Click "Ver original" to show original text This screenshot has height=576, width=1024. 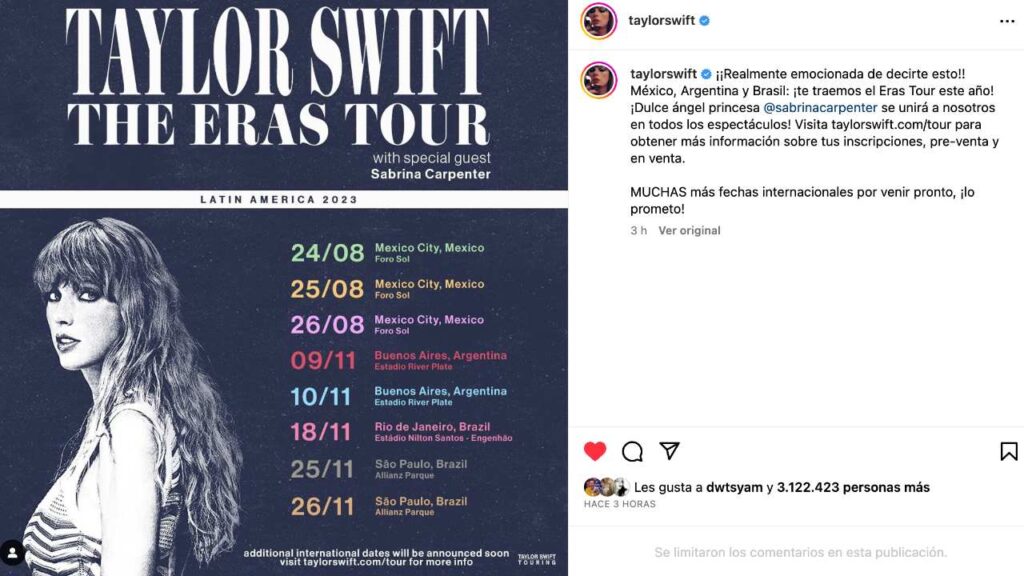click(x=689, y=231)
